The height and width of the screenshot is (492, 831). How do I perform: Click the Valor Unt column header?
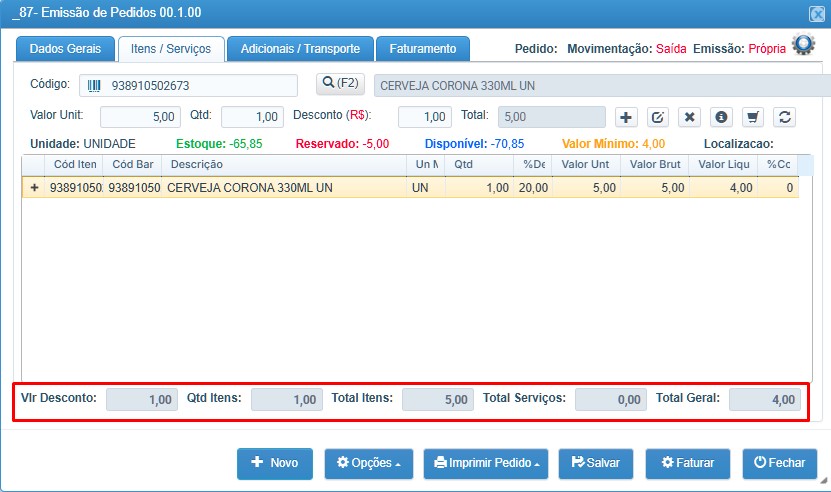tap(586, 165)
